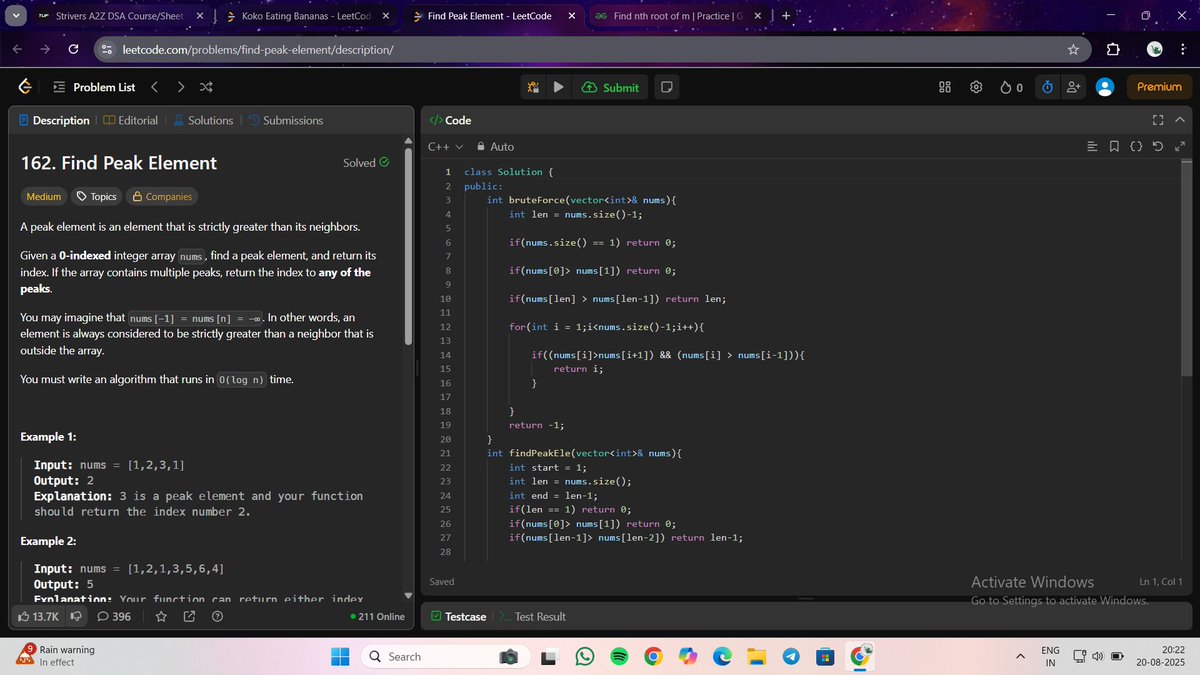This screenshot has height=675, width=1200.
Task: Reload the page
Action: point(73,49)
